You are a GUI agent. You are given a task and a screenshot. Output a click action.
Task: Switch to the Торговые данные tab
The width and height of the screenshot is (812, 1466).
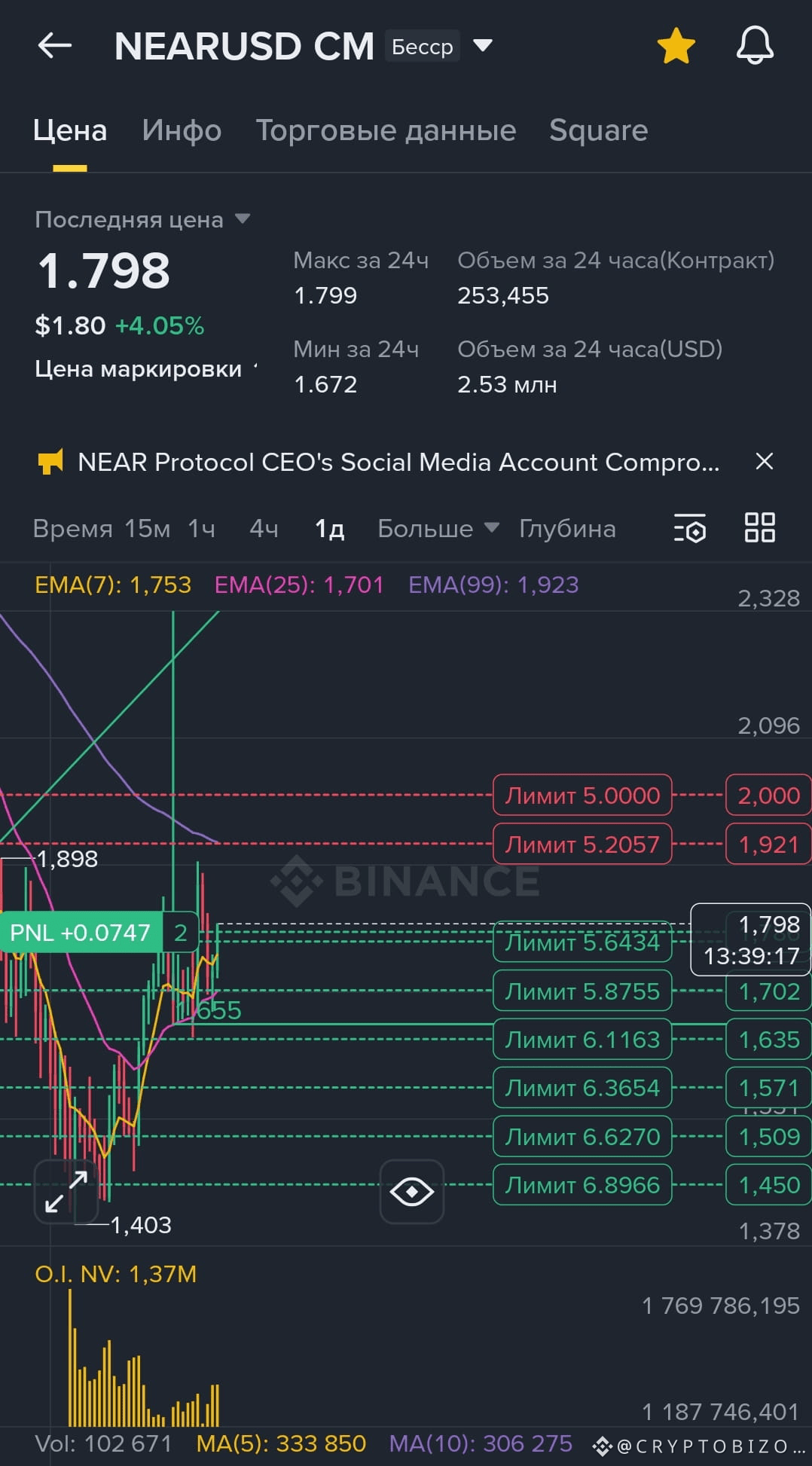(x=386, y=131)
